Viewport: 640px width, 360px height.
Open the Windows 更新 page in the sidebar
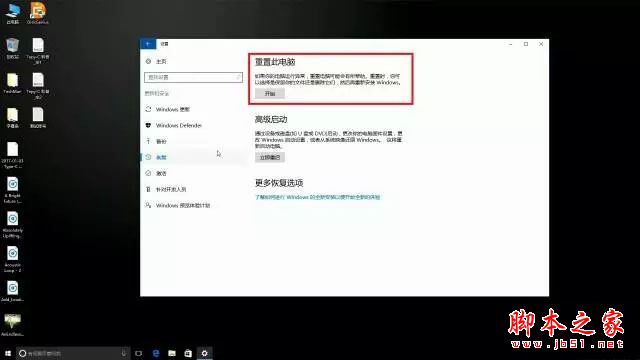[173, 109]
